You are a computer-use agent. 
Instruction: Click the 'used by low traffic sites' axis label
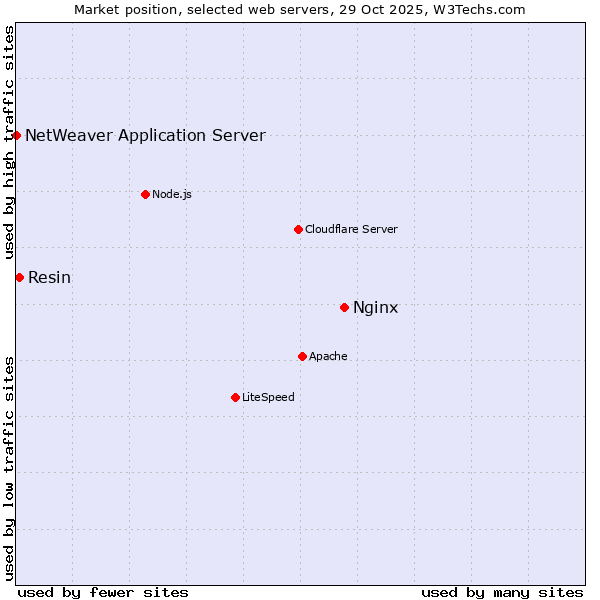(x=9, y=466)
